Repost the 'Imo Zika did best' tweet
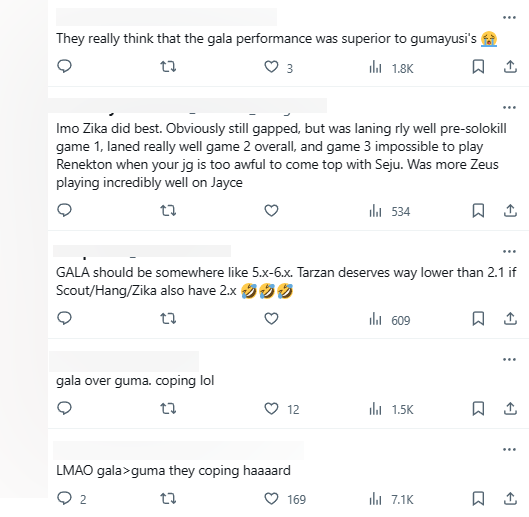 (168, 211)
